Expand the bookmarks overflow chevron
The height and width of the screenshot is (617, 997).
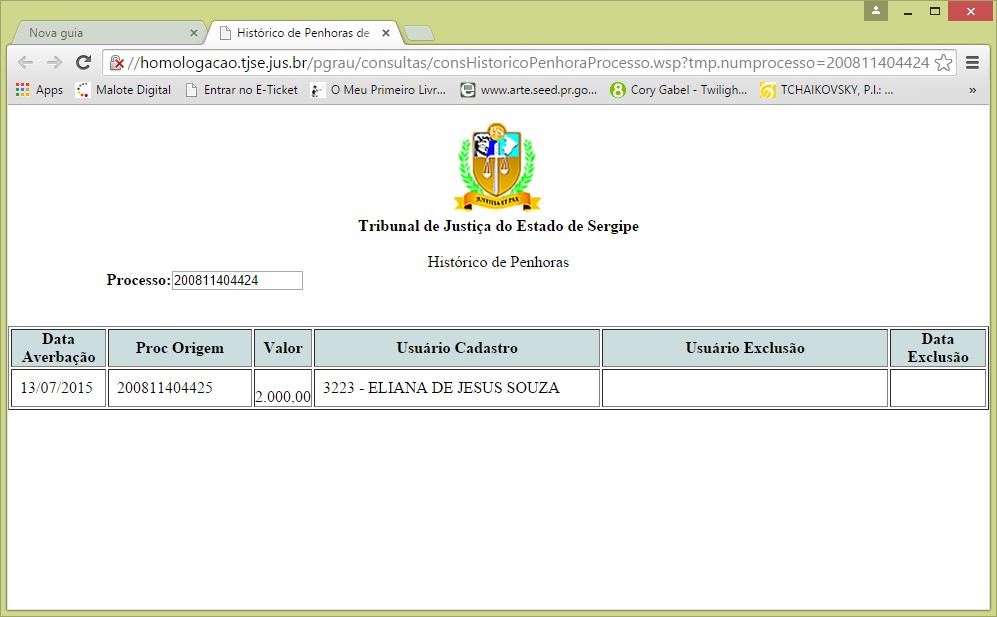click(972, 90)
